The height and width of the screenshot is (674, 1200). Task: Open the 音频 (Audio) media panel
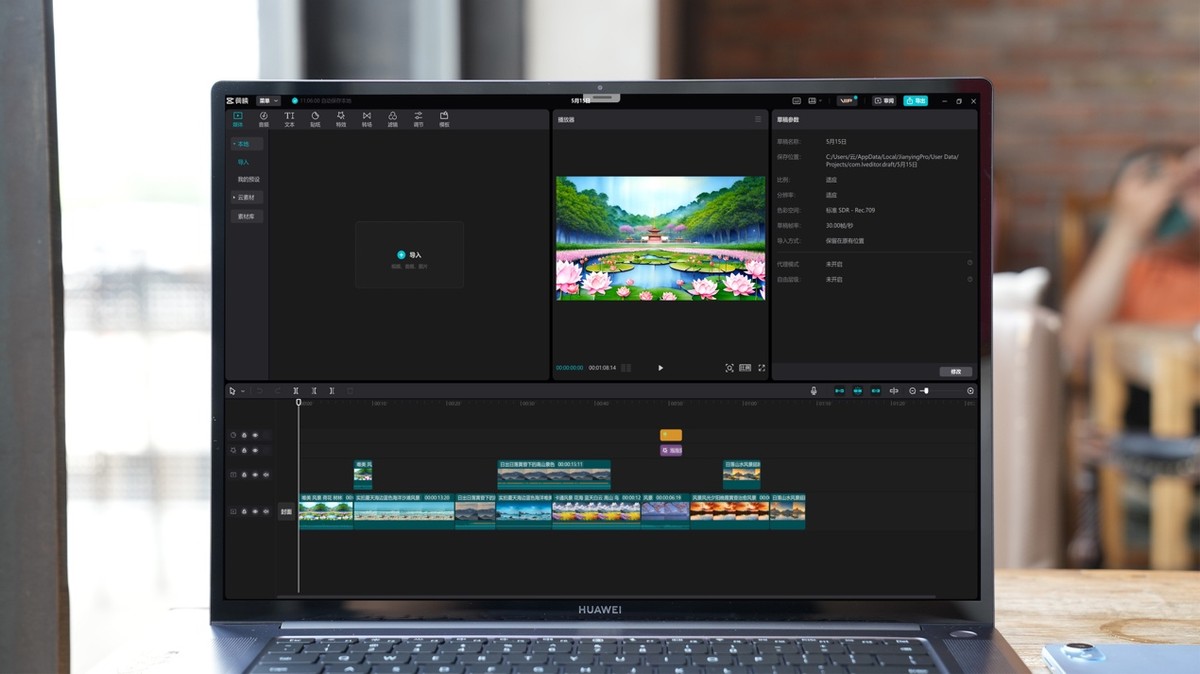[264, 119]
